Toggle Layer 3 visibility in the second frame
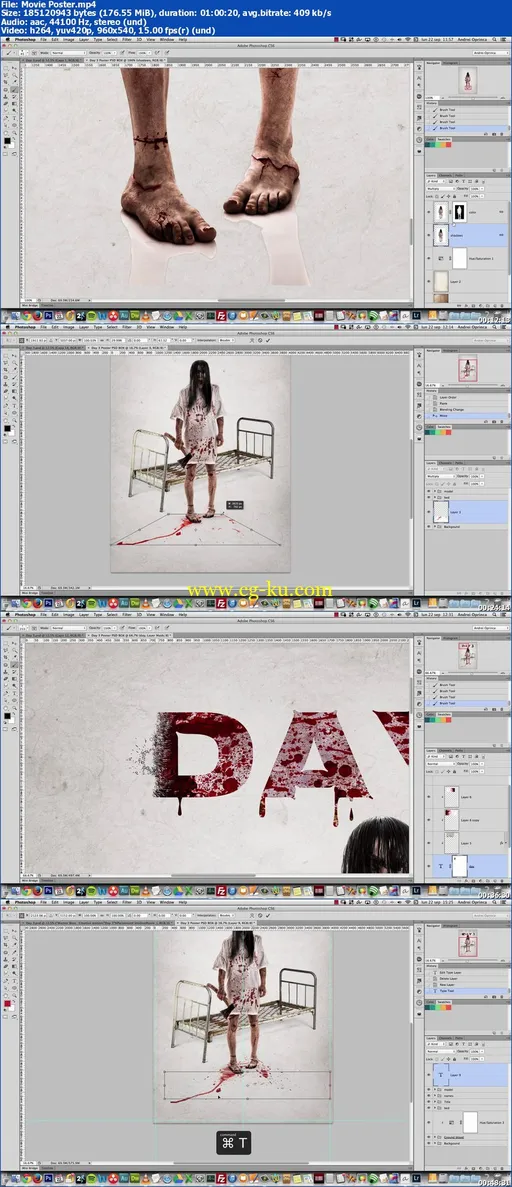The image size is (512, 1187). coord(427,513)
